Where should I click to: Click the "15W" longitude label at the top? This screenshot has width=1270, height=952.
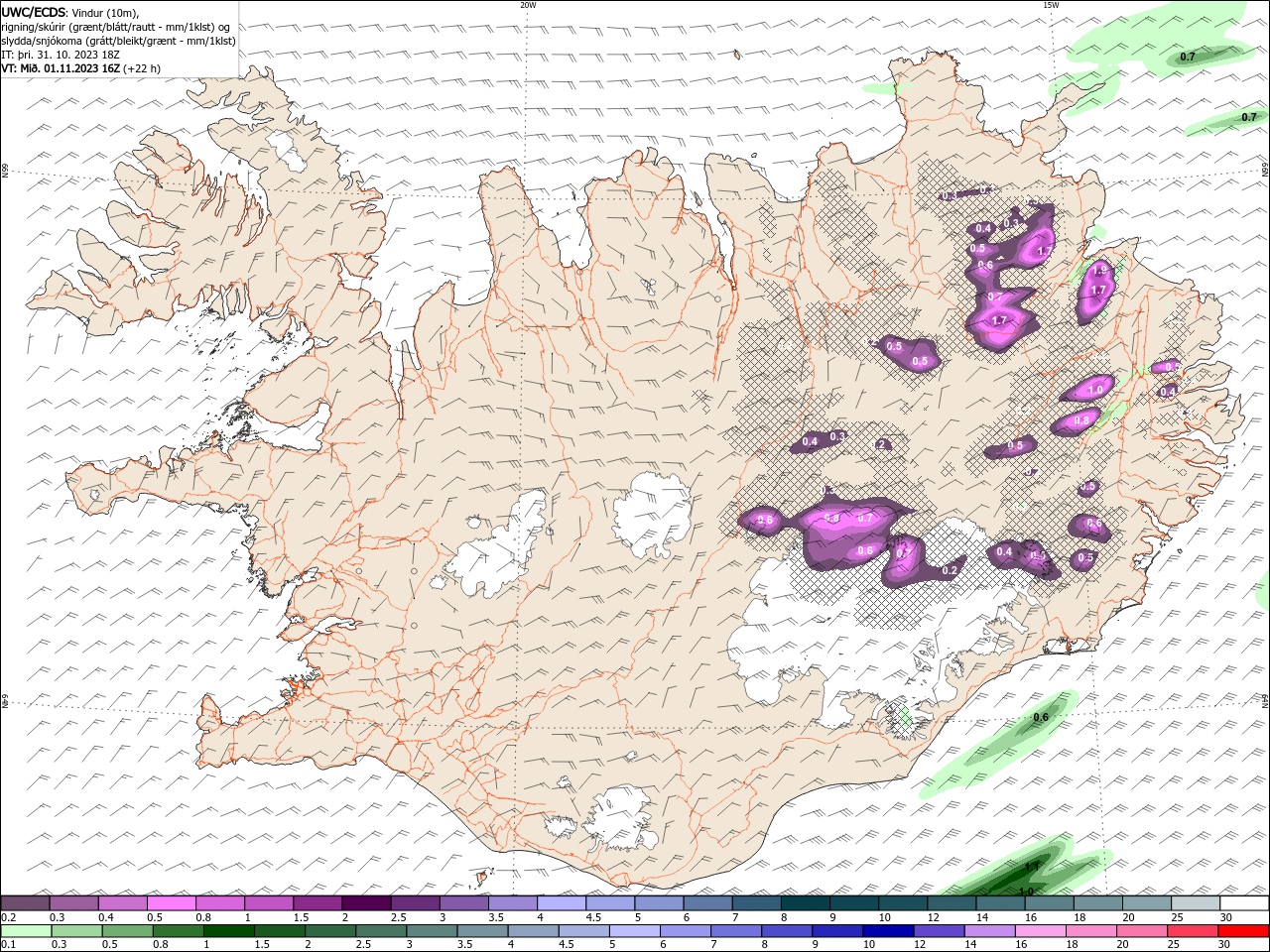(1051, 5)
